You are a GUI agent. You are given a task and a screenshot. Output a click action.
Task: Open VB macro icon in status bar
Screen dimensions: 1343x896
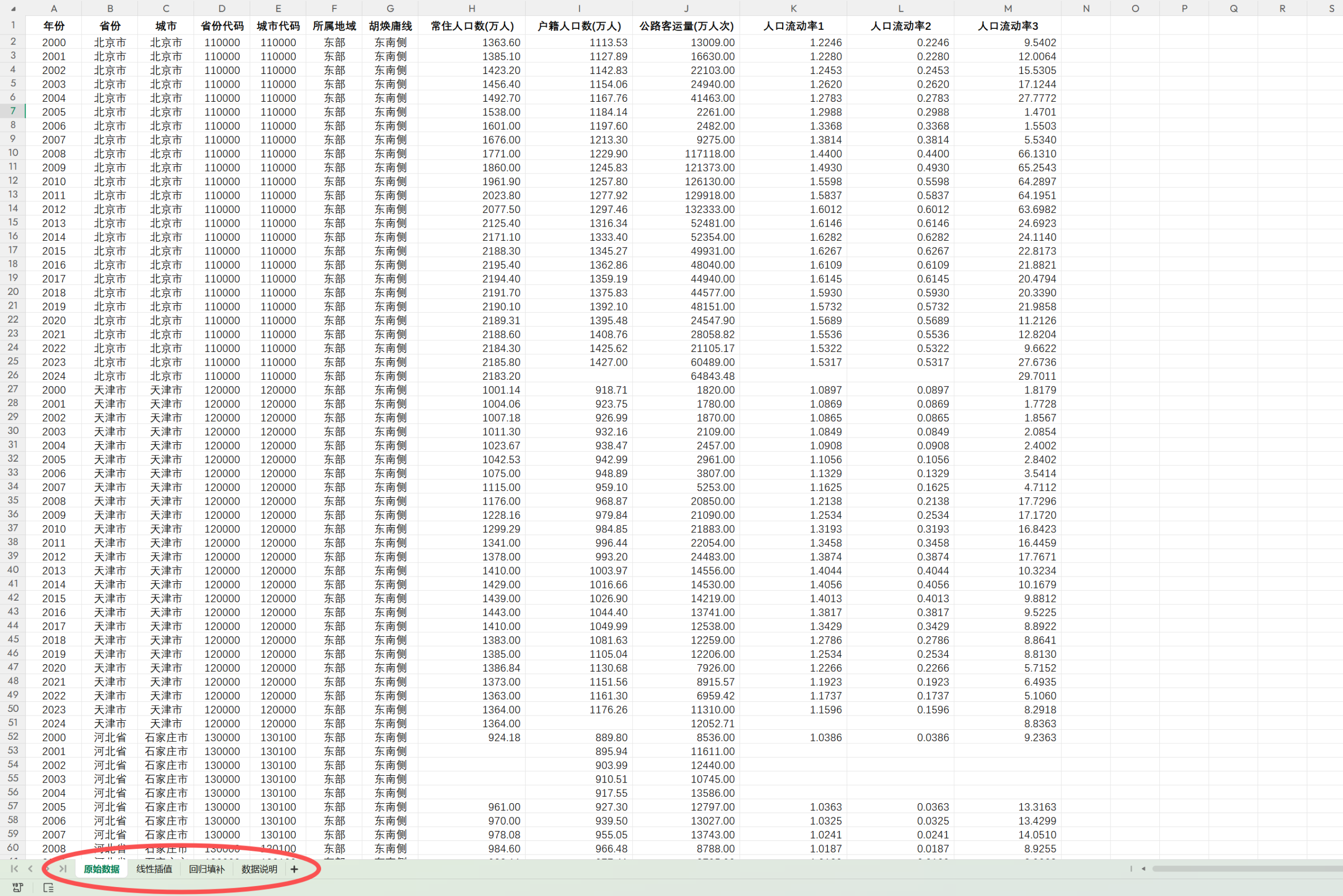(x=18, y=888)
